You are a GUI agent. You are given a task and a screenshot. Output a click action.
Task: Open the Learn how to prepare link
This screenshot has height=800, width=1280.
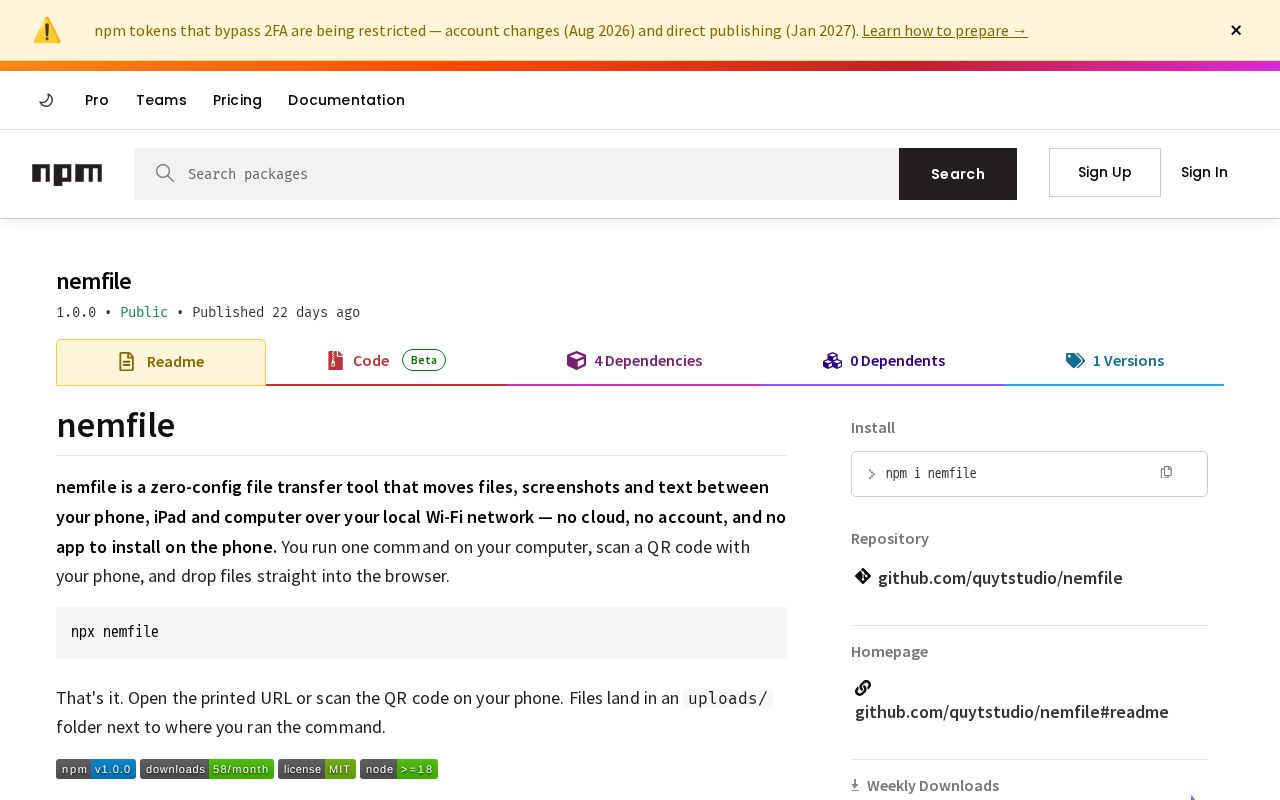945,30
